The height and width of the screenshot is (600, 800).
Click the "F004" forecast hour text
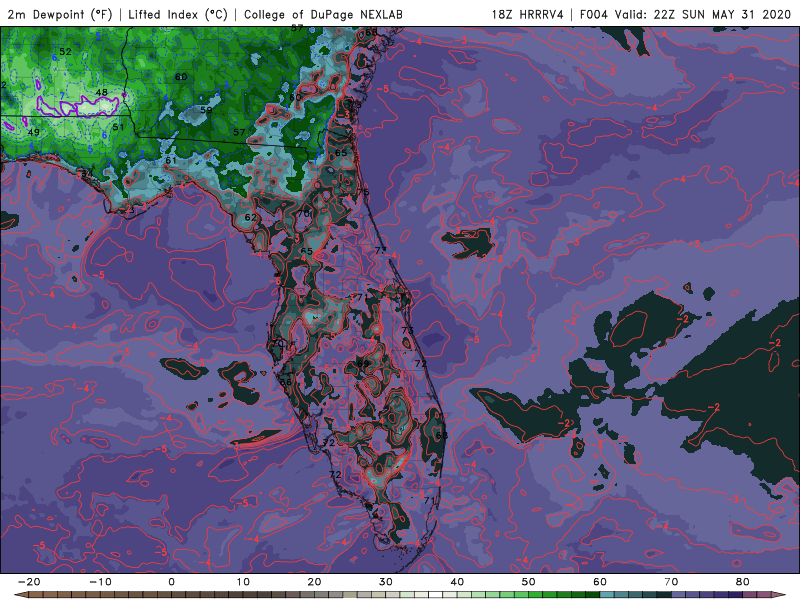click(594, 14)
